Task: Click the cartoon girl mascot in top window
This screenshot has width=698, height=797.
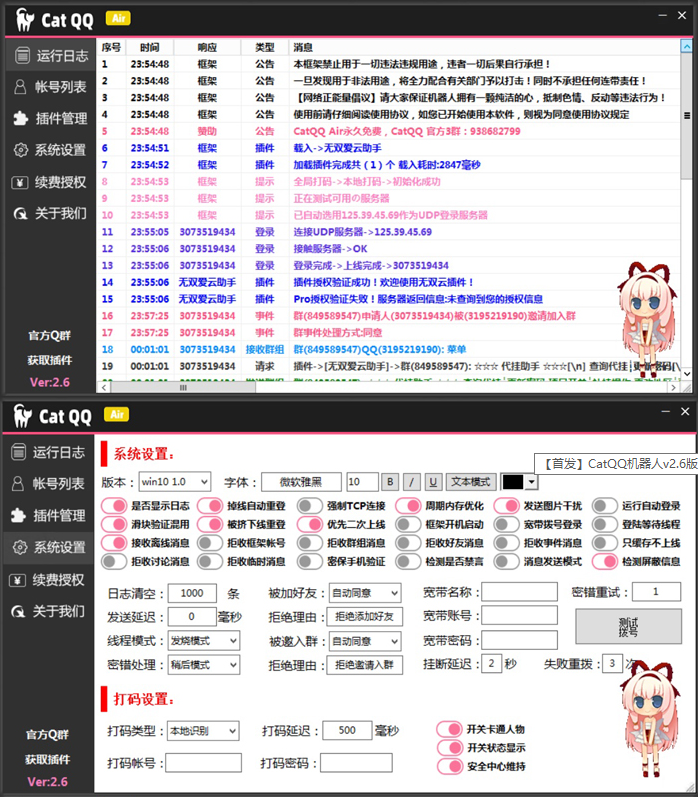Action: [647, 319]
